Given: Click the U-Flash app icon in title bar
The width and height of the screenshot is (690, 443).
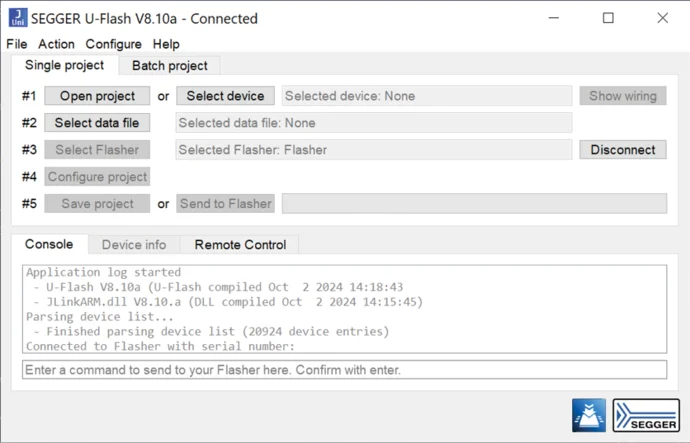Looking at the screenshot, I should click(x=18, y=18).
